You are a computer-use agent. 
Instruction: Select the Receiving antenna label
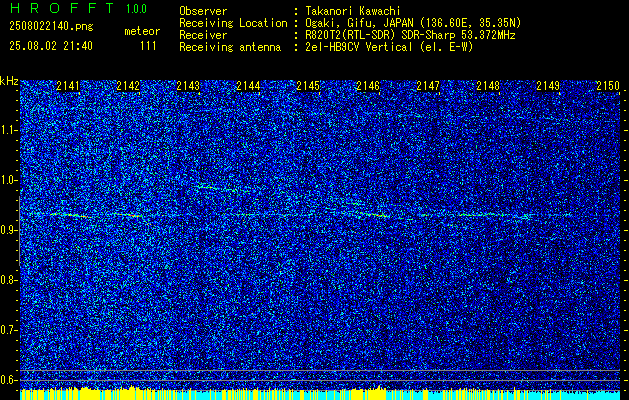[x=230, y=47]
